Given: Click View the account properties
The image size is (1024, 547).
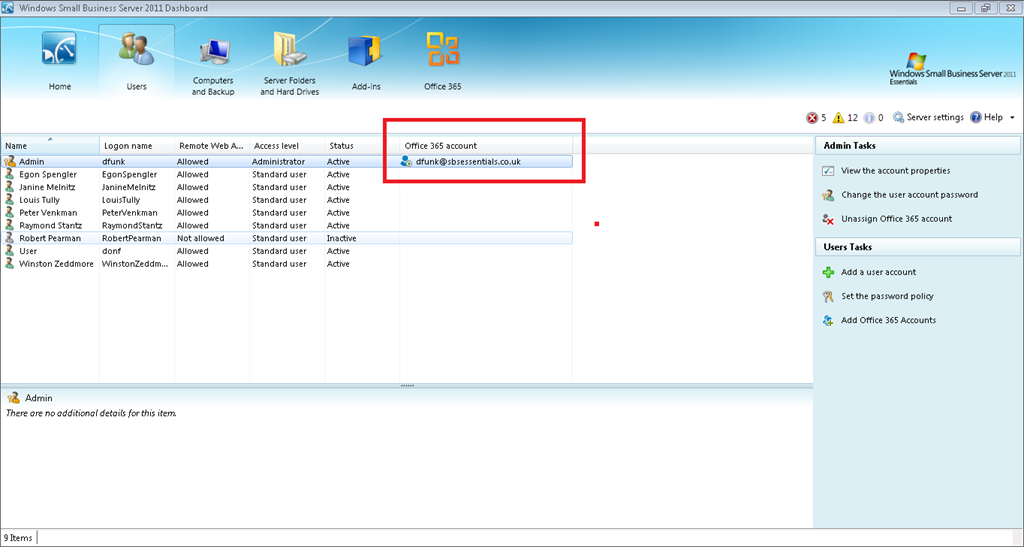Looking at the screenshot, I should click(895, 171).
